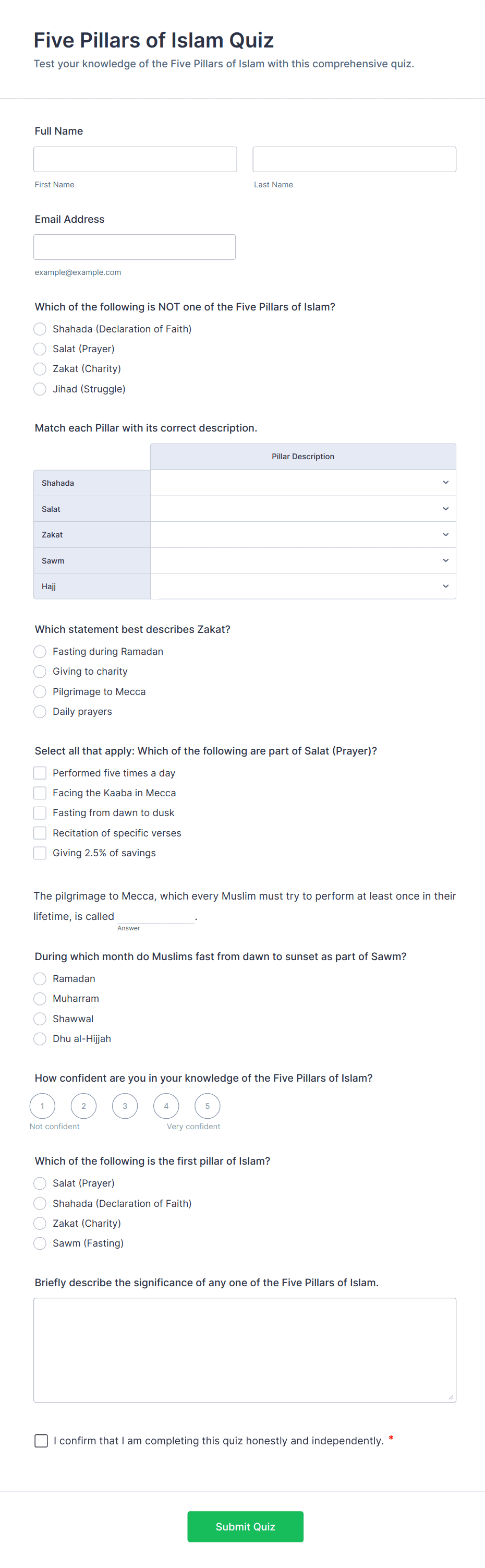This screenshot has width=485, height=1568.
Task: Click the Email Address field
Action: pyautogui.click(x=135, y=247)
